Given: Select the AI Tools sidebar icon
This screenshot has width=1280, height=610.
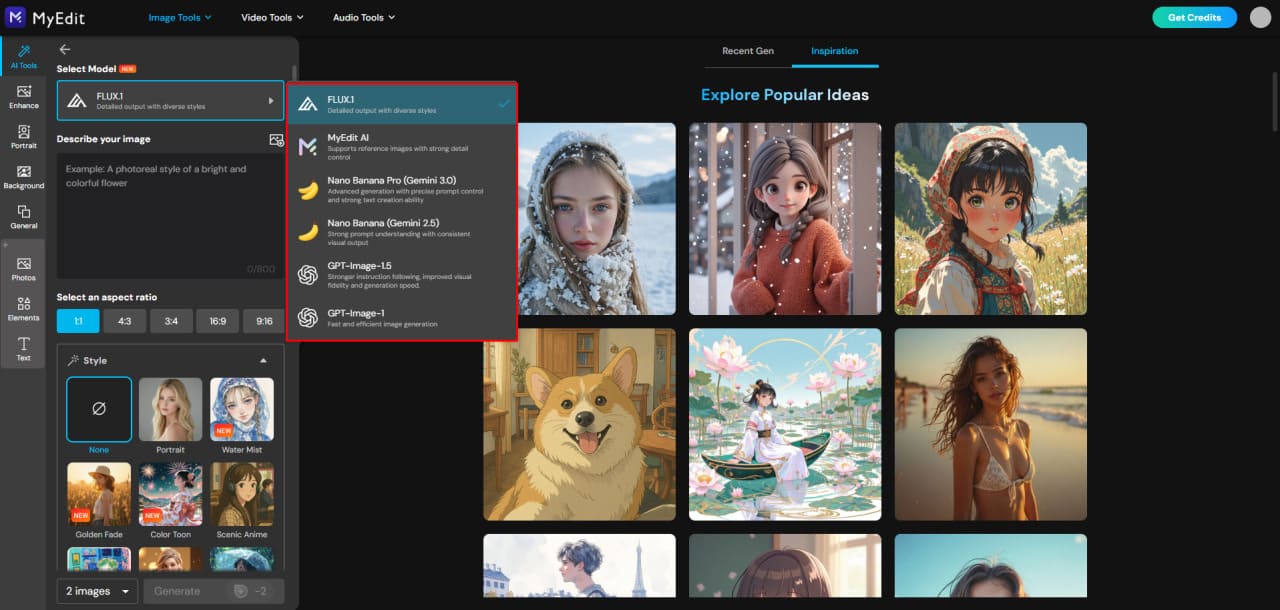Looking at the screenshot, I should point(23,58).
